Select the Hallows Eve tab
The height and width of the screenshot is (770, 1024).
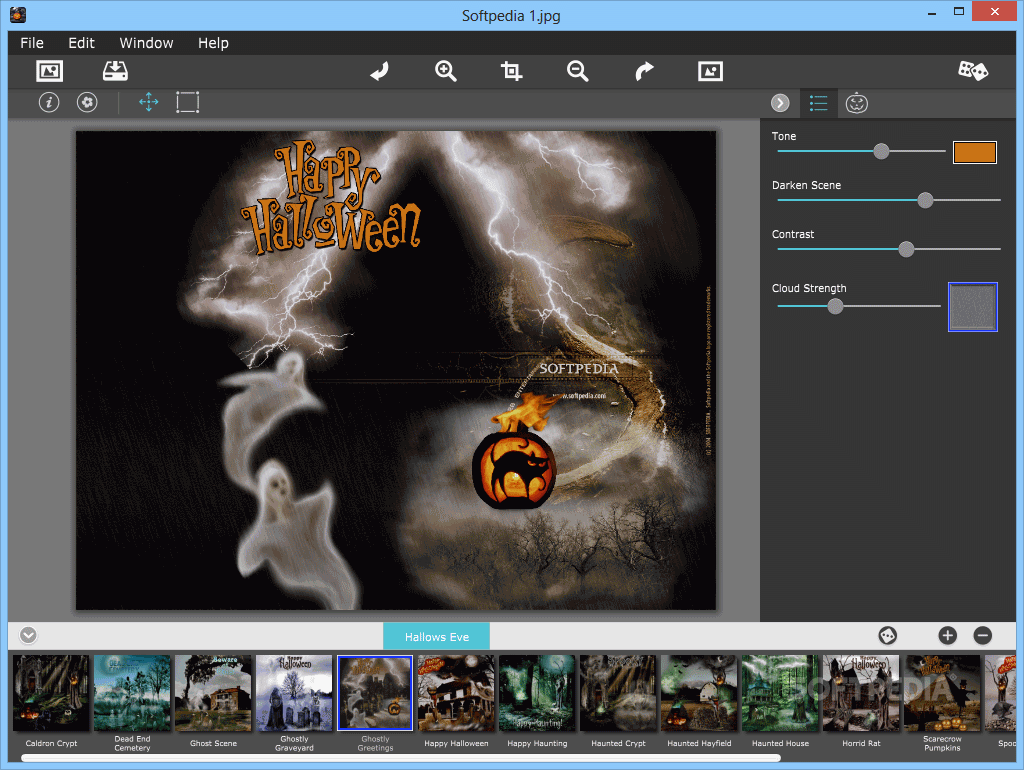(436, 637)
